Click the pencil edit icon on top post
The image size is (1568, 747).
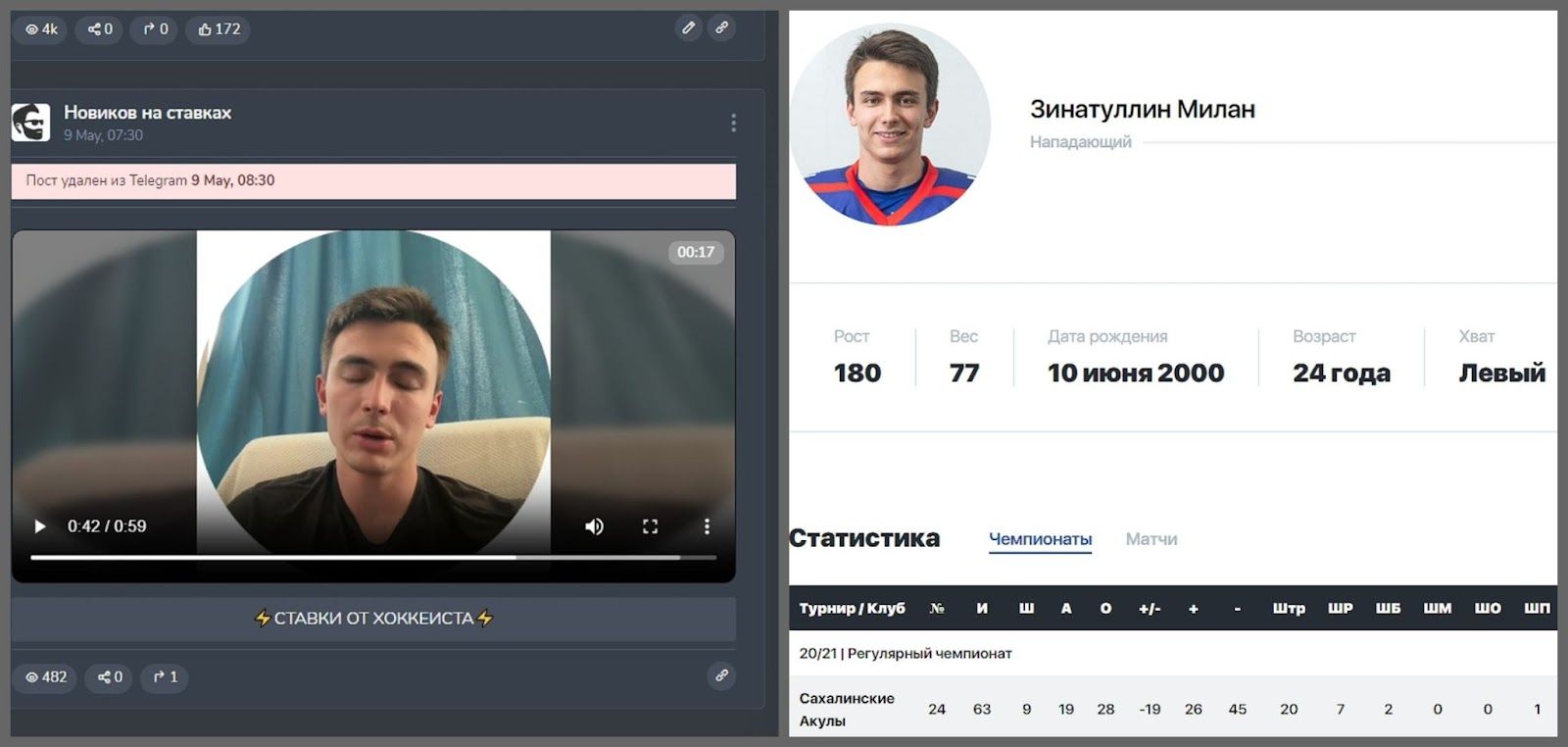point(689,27)
